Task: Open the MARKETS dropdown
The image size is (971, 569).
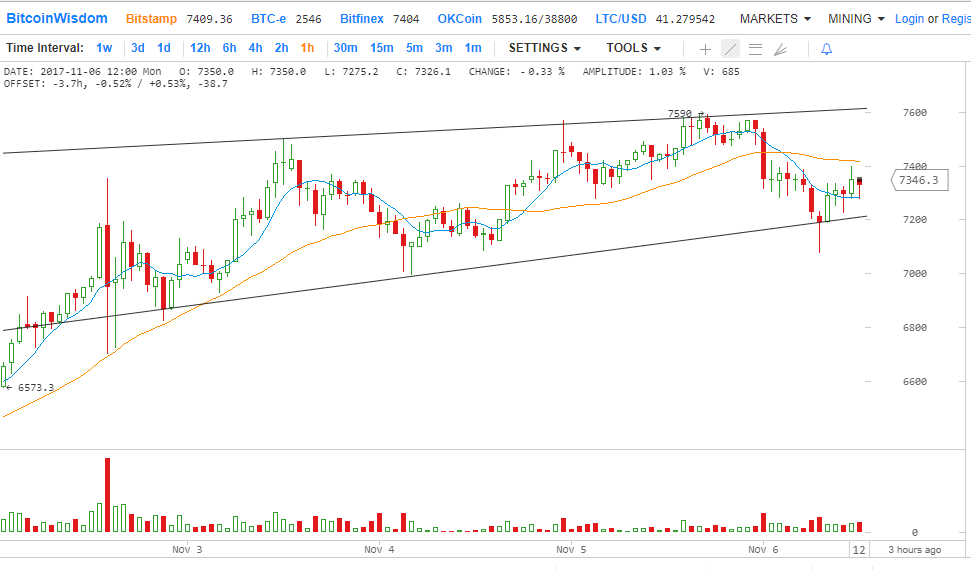Action: point(774,19)
